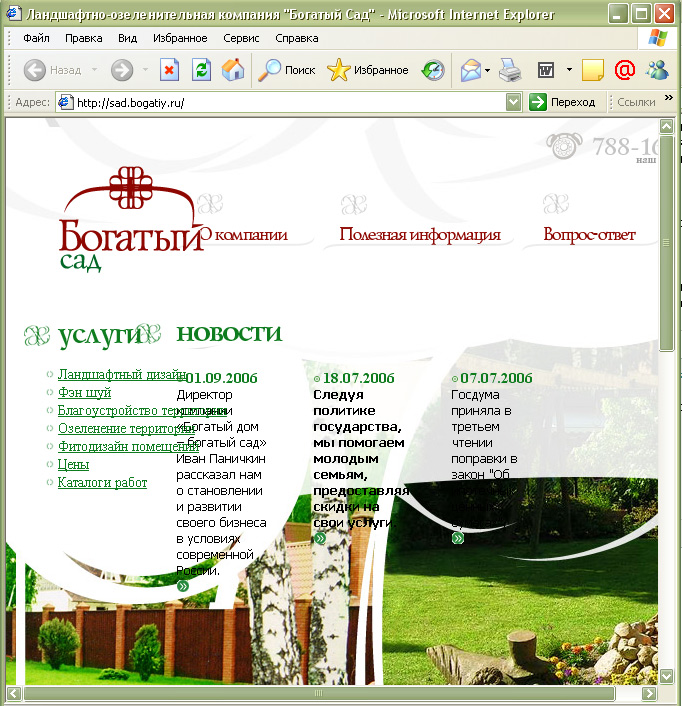Open the History clock icon
This screenshot has width=682, height=706.
point(433,70)
